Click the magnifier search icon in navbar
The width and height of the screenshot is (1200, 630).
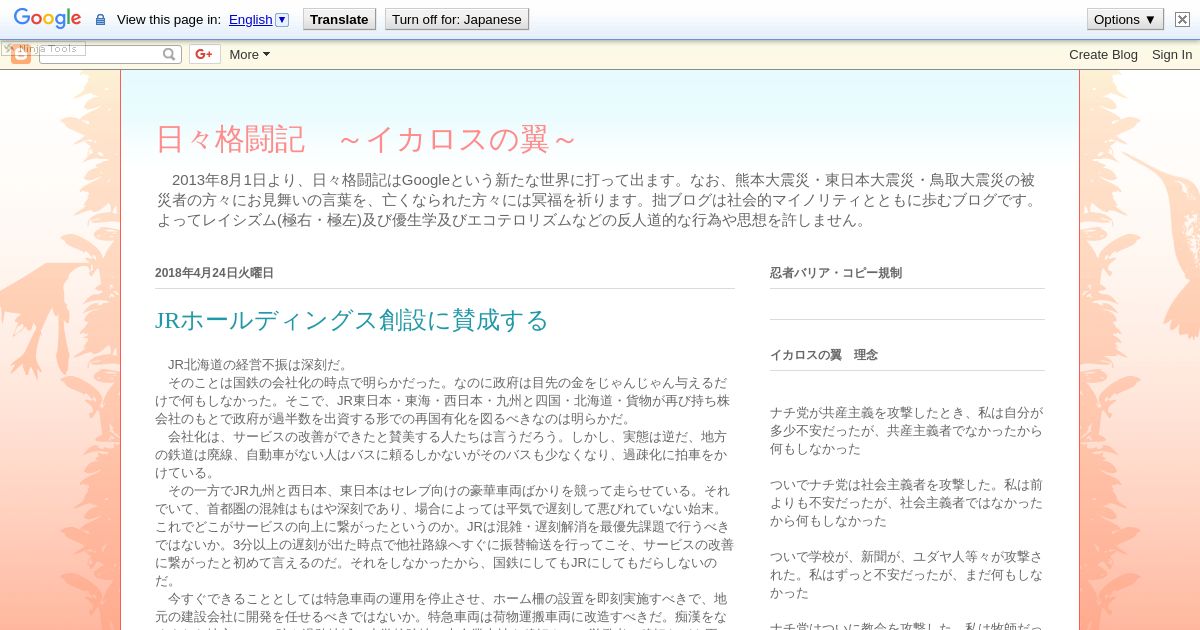170,54
